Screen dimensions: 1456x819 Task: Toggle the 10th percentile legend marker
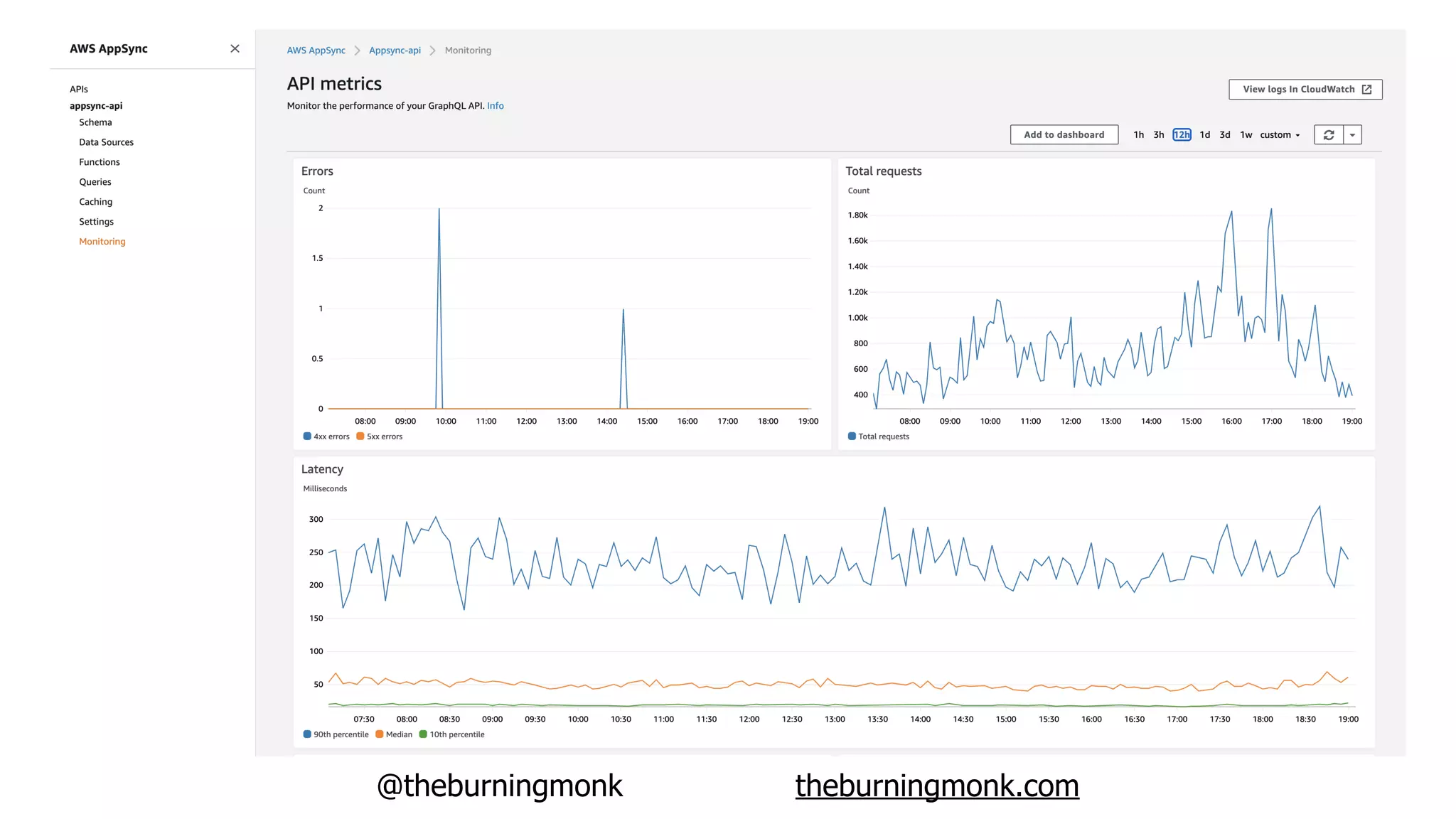423,734
